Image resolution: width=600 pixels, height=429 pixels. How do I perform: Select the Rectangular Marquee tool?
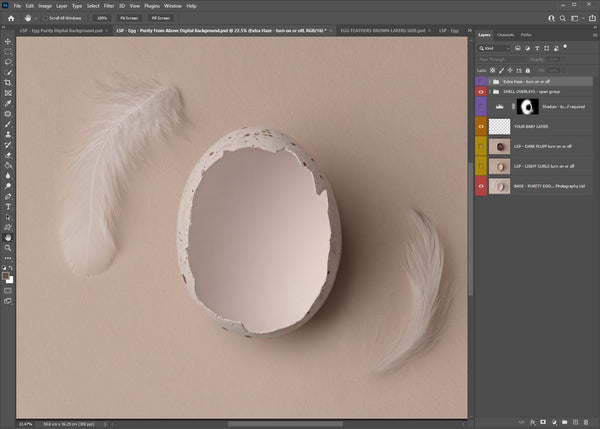click(x=8, y=51)
